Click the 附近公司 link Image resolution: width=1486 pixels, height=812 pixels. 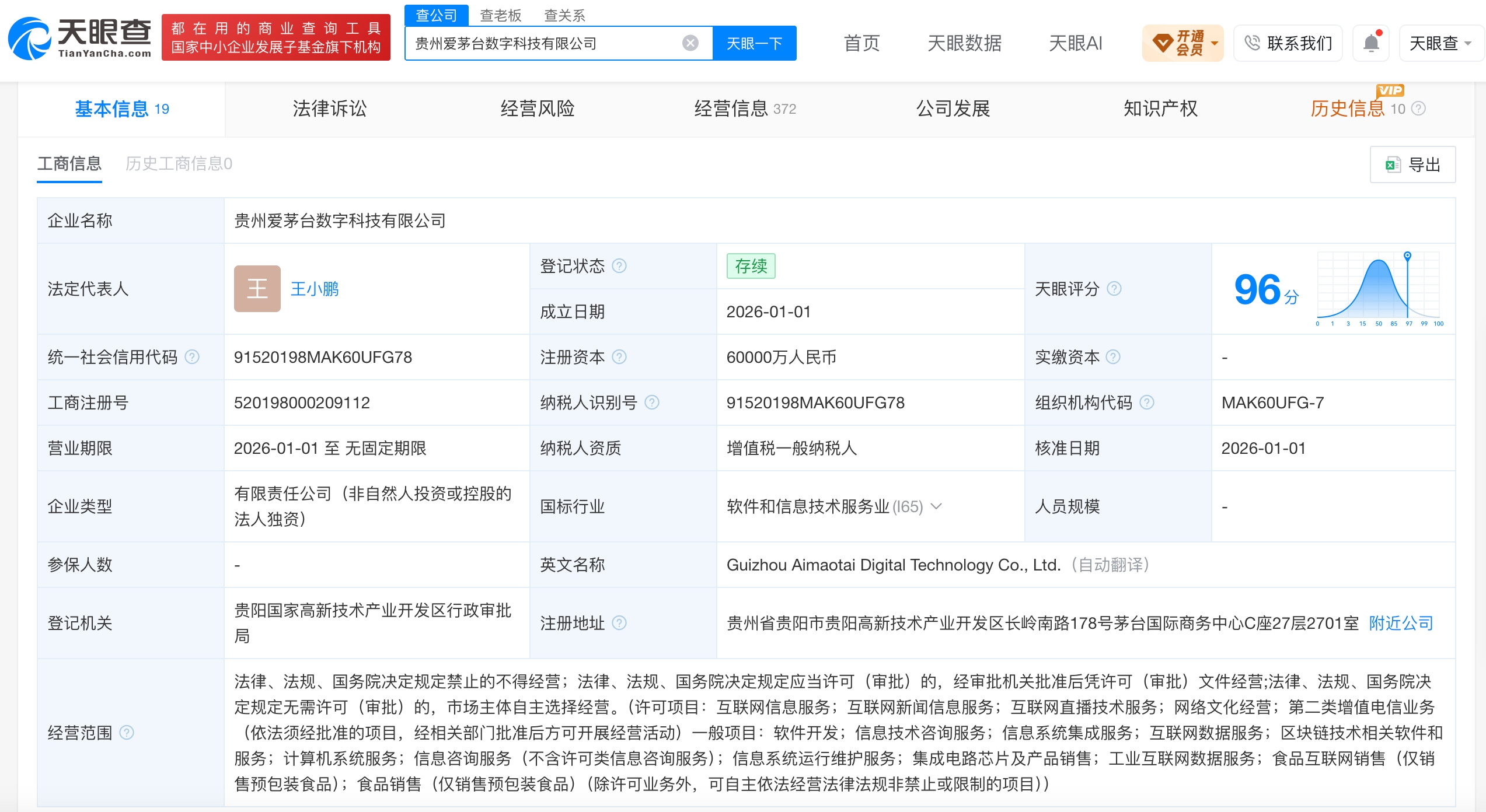coord(1401,623)
